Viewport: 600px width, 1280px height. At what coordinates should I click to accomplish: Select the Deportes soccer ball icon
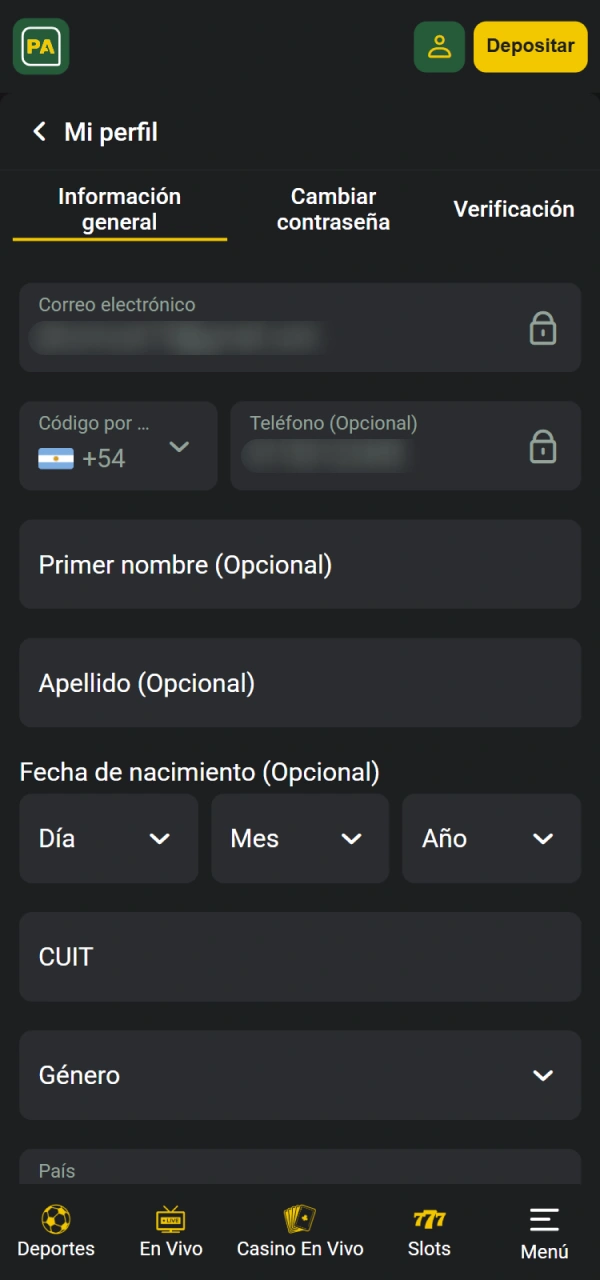click(55, 1220)
